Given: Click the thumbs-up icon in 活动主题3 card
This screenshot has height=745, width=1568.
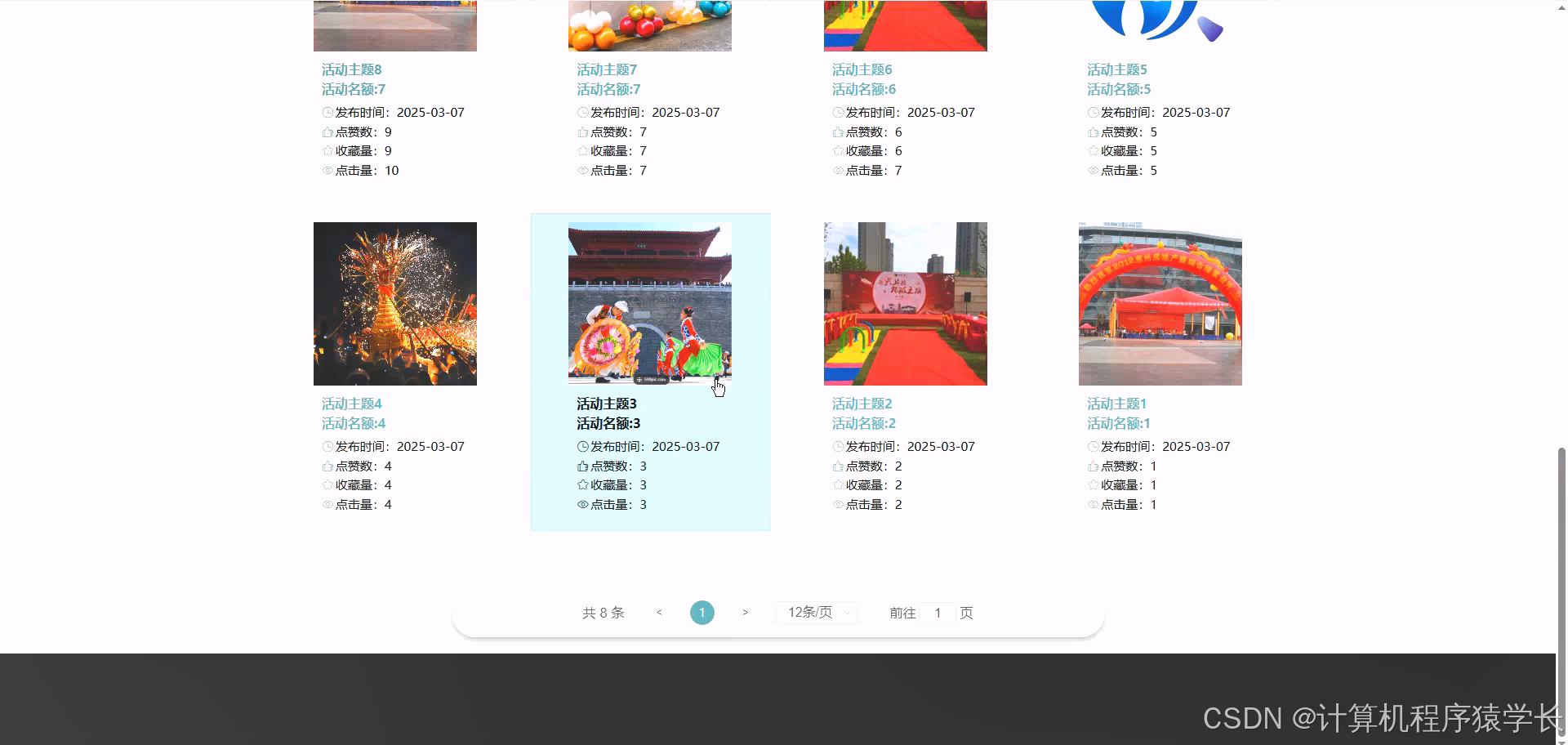Looking at the screenshot, I should [583, 466].
